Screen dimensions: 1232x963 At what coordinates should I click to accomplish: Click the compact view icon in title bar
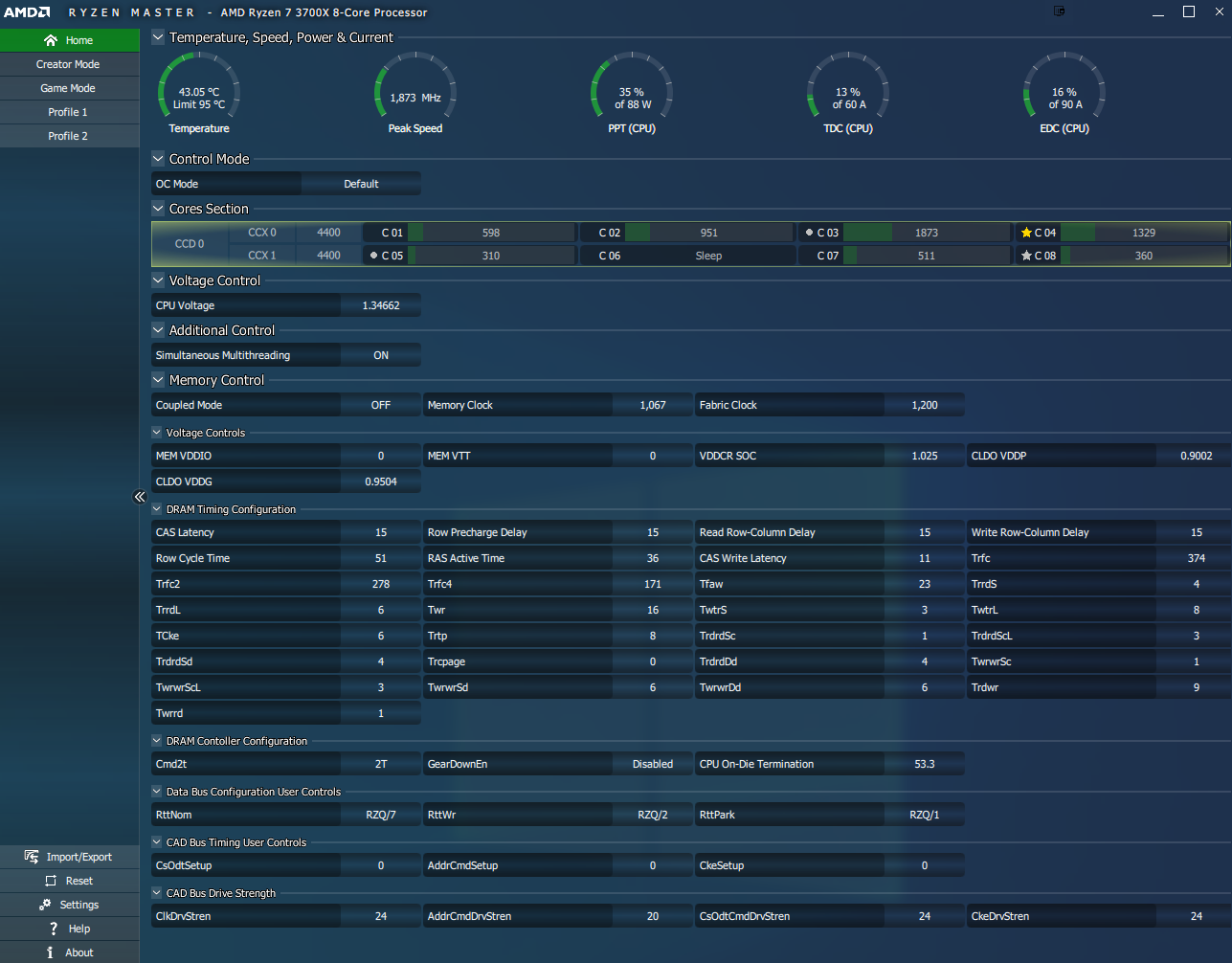[1059, 11]
